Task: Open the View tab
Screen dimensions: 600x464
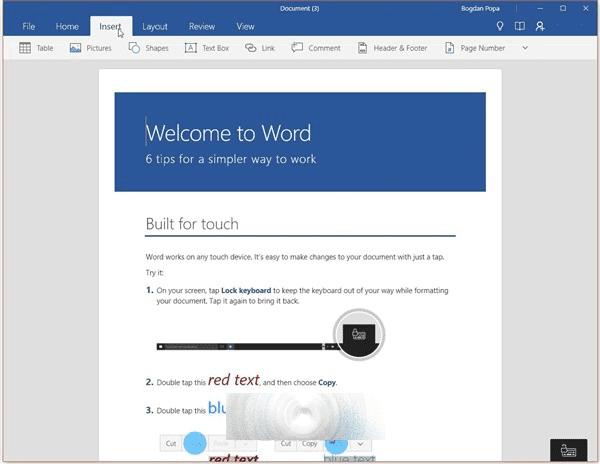Action: coord(245,26)
